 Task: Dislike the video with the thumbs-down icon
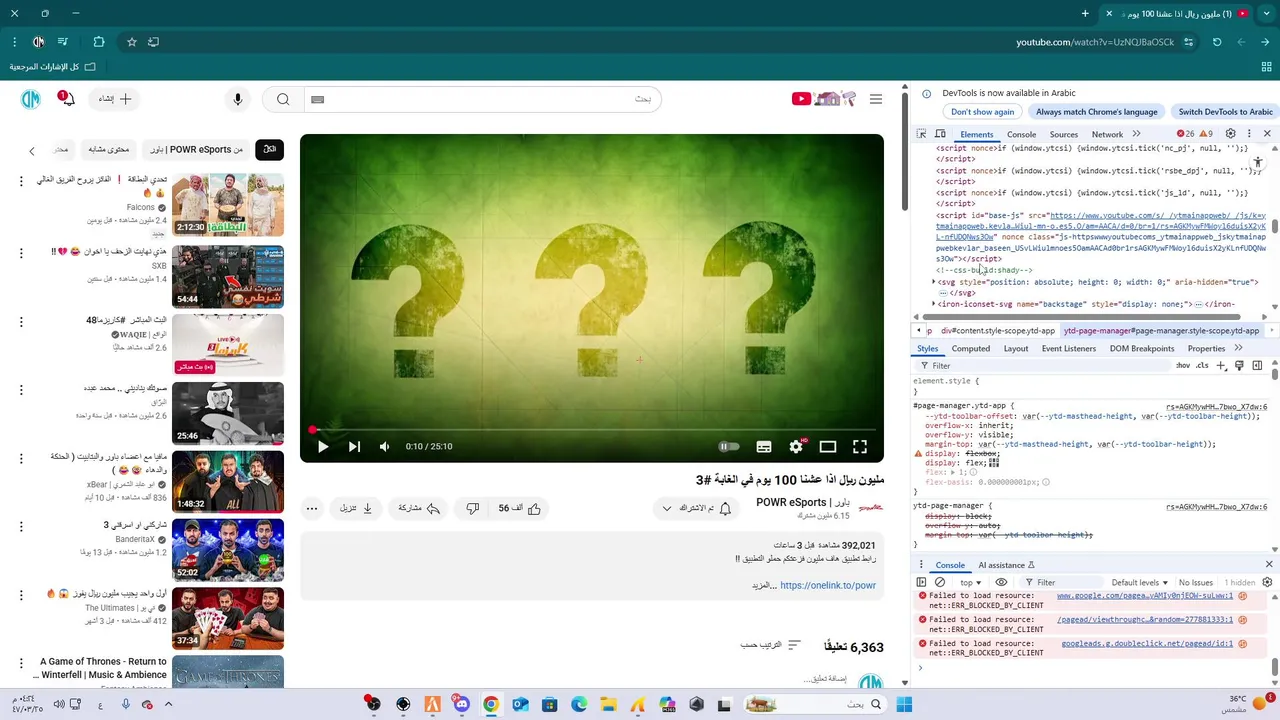473,508
